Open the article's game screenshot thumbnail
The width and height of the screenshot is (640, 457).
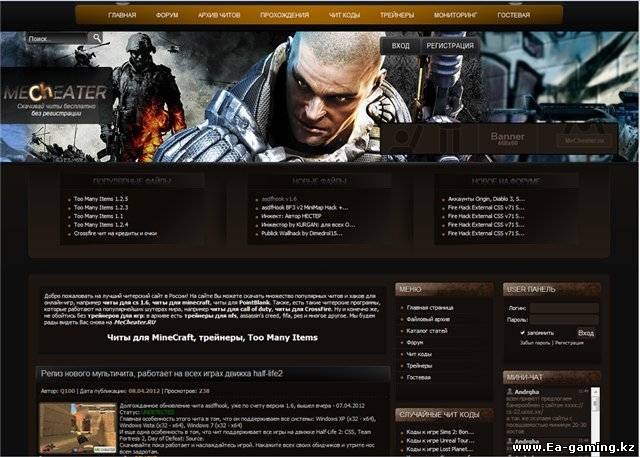[78, 428]
